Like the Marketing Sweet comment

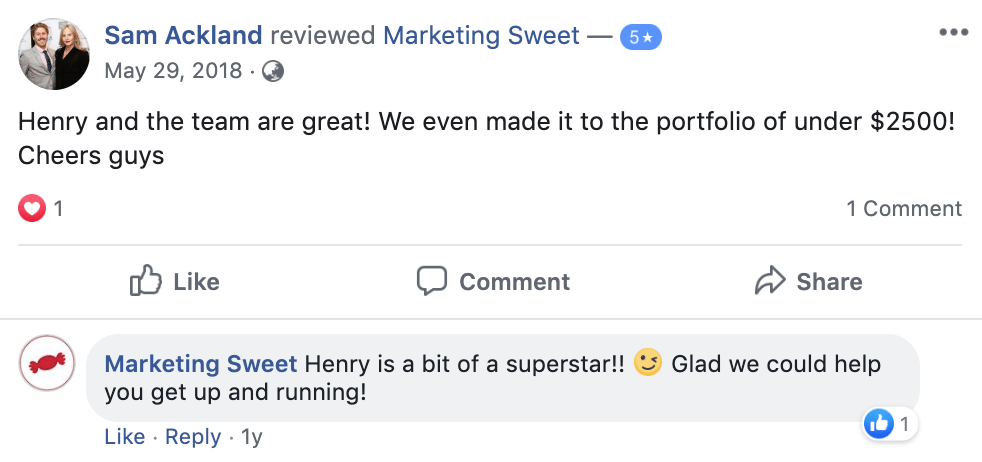(125, 437)
